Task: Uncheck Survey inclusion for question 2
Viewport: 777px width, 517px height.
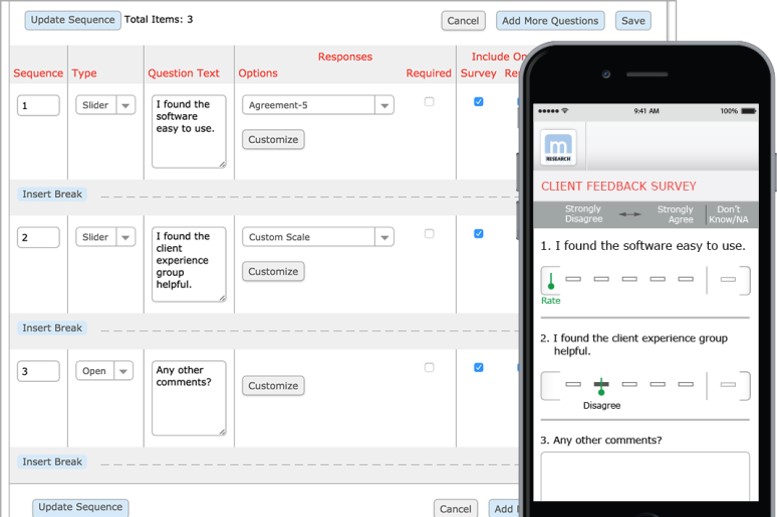Action: click(478, 234)
